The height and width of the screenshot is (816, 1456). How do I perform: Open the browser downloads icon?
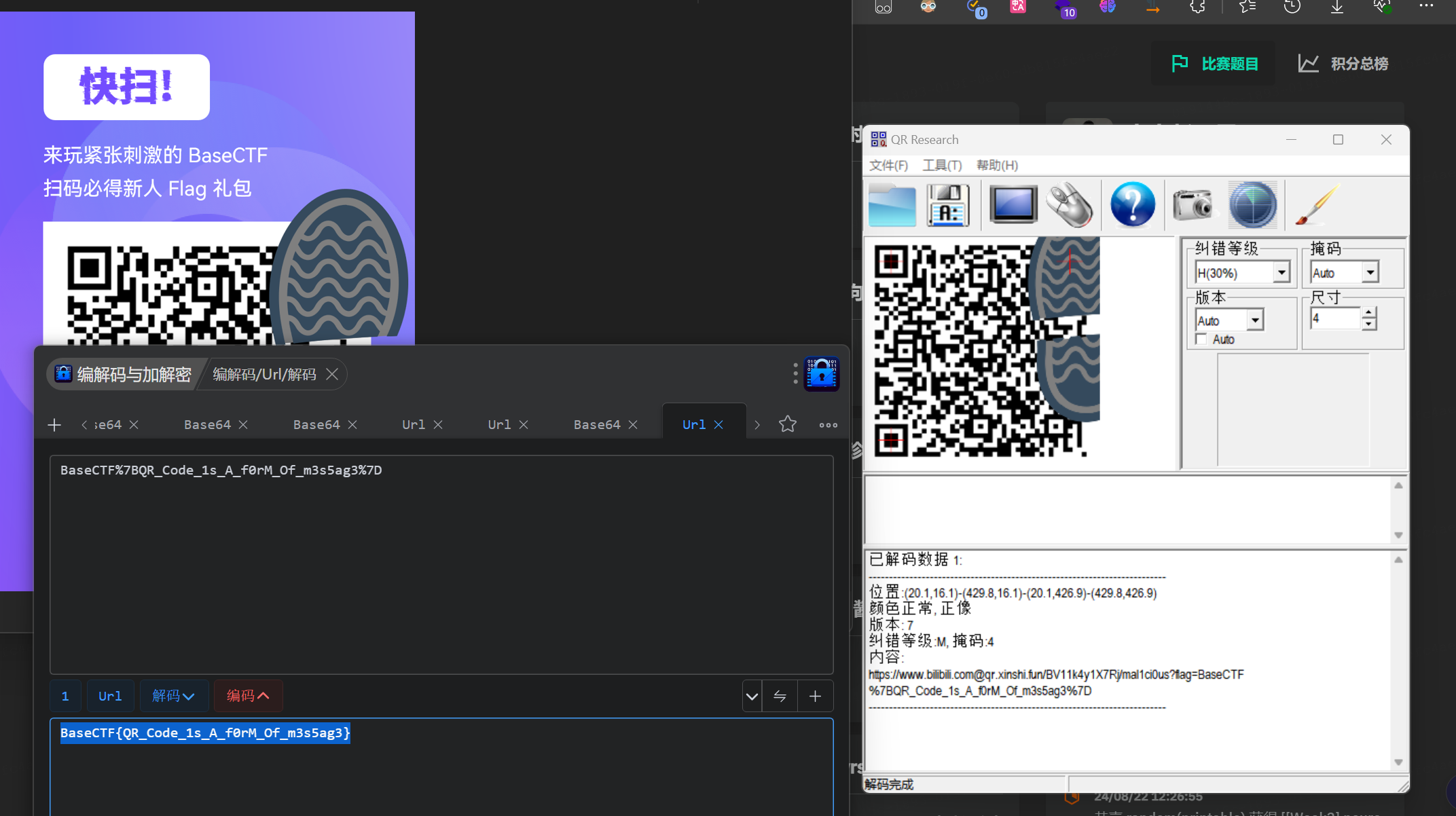tap(1336, 7)
